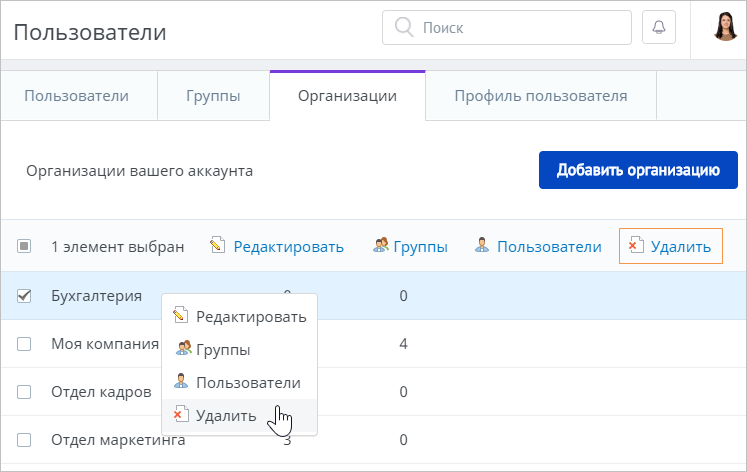The image size is (747, 472).
Task: Click red-cross delete icon in context menu
Action: [180, 414]
